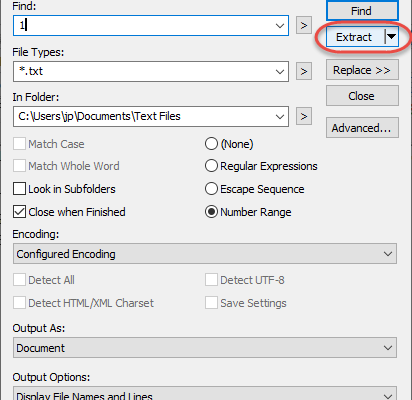Select the Escape Sequence radio option
The height and width of the screenshot is (400, 412).
pyautogui.click(x=211, y=189)
